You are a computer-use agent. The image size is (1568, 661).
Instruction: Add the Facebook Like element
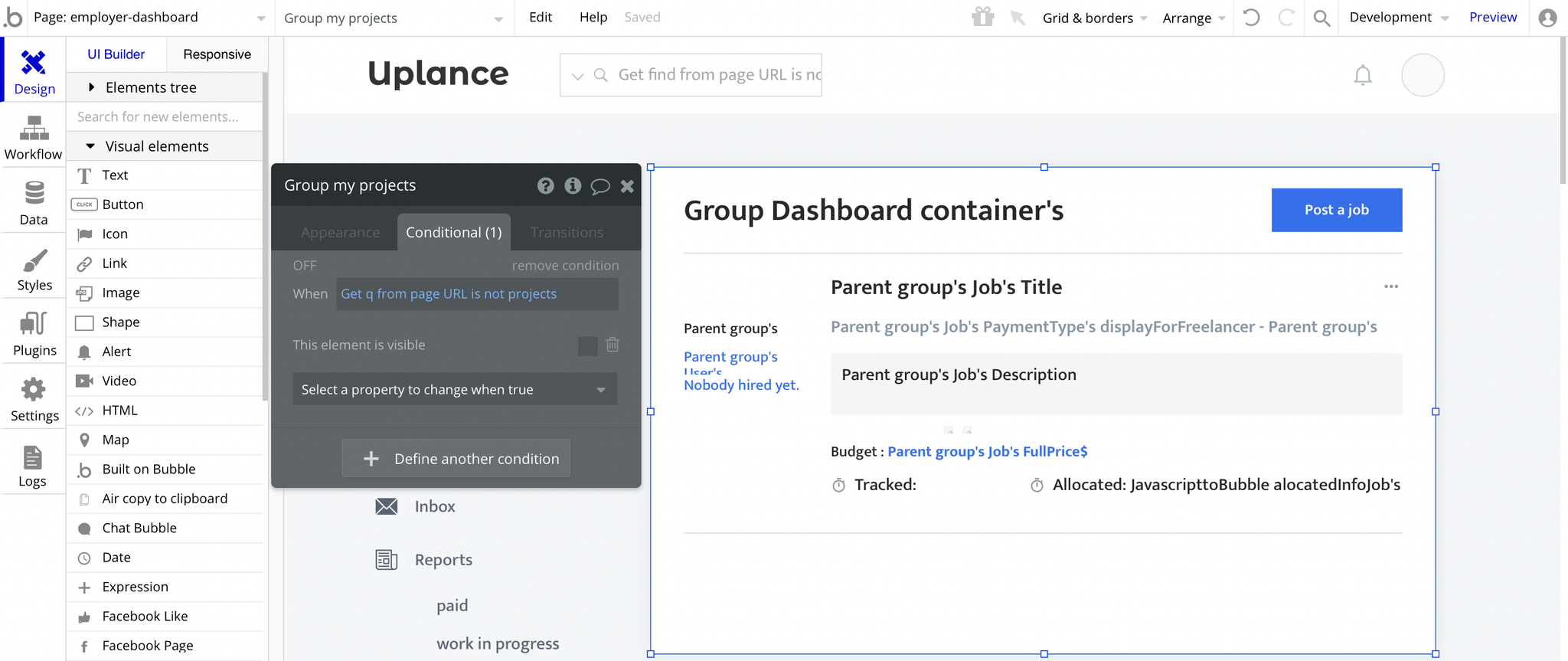pos(165,616)
